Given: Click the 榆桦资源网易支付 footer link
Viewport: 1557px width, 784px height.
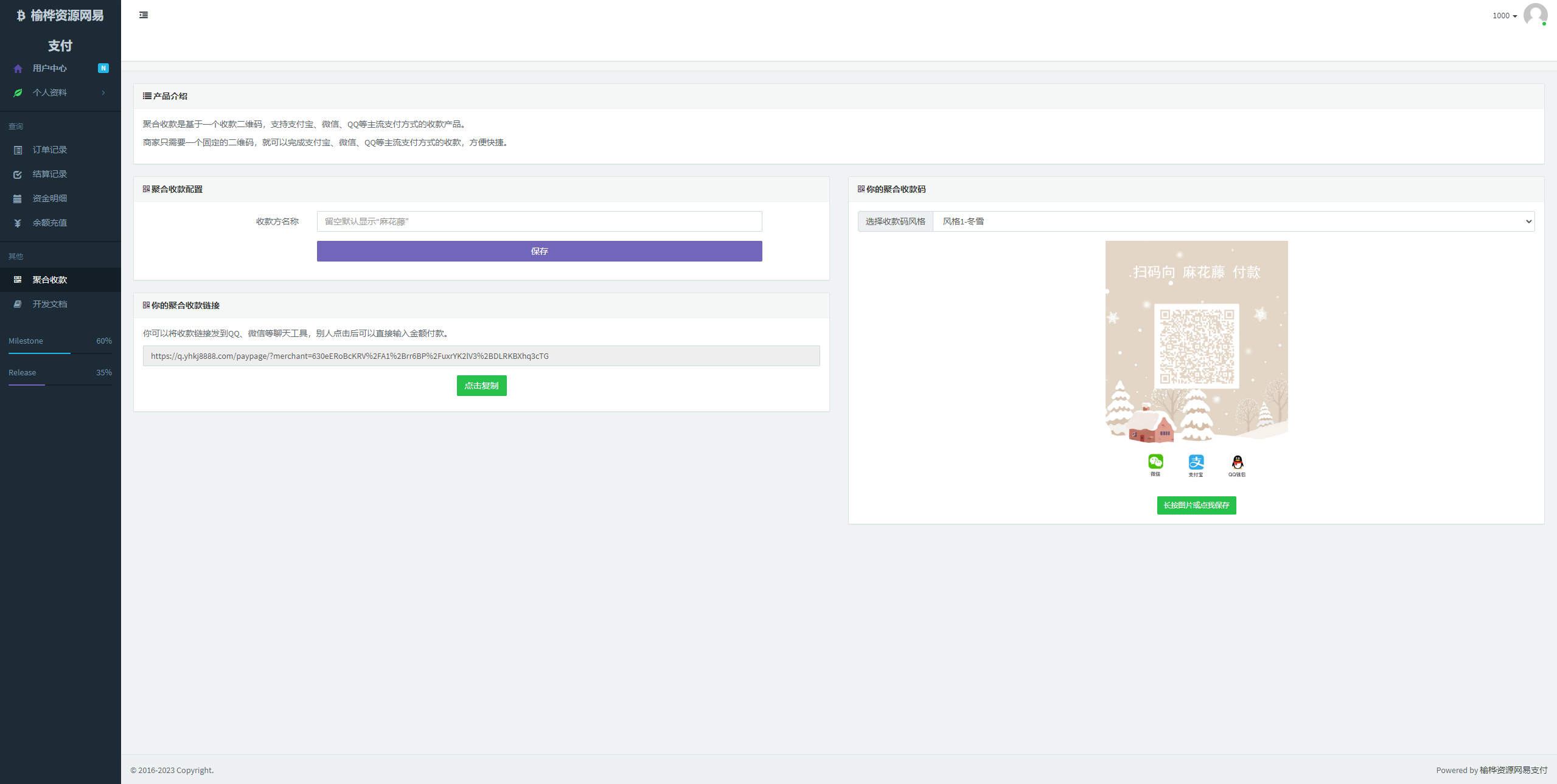Looking at the screenshot, I should [x=1513, y=770].
